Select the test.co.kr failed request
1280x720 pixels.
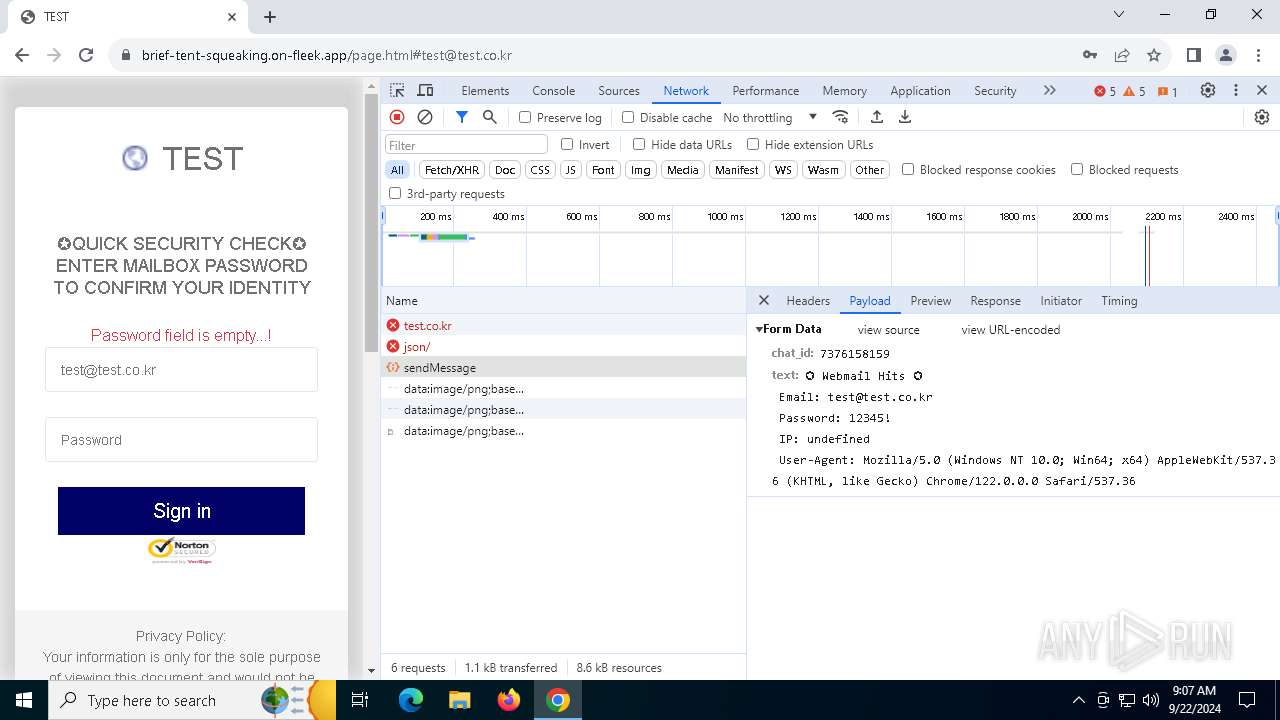click(x=563, y=325)
